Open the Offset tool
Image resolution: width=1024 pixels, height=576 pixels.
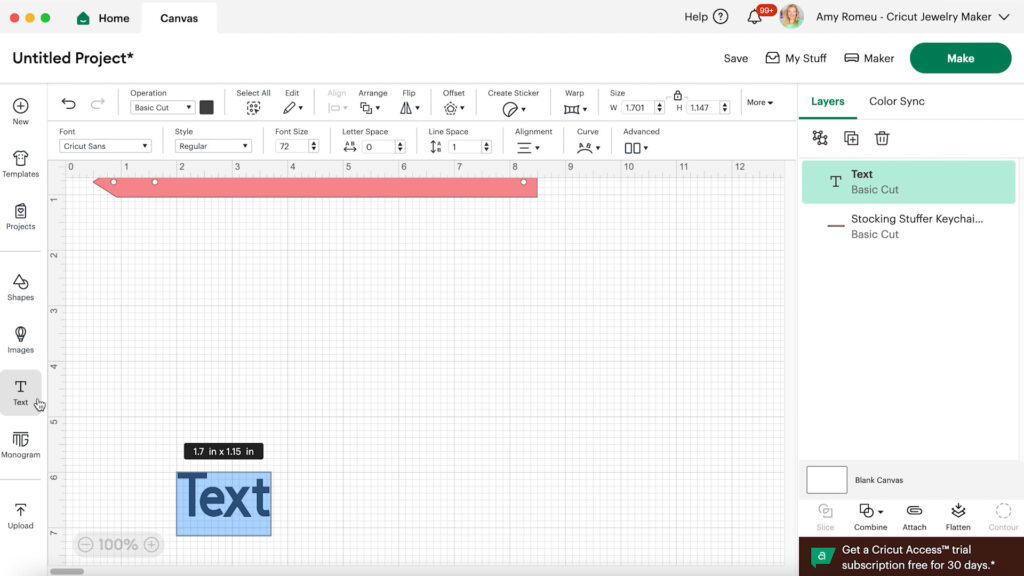(x=453, y=108)
